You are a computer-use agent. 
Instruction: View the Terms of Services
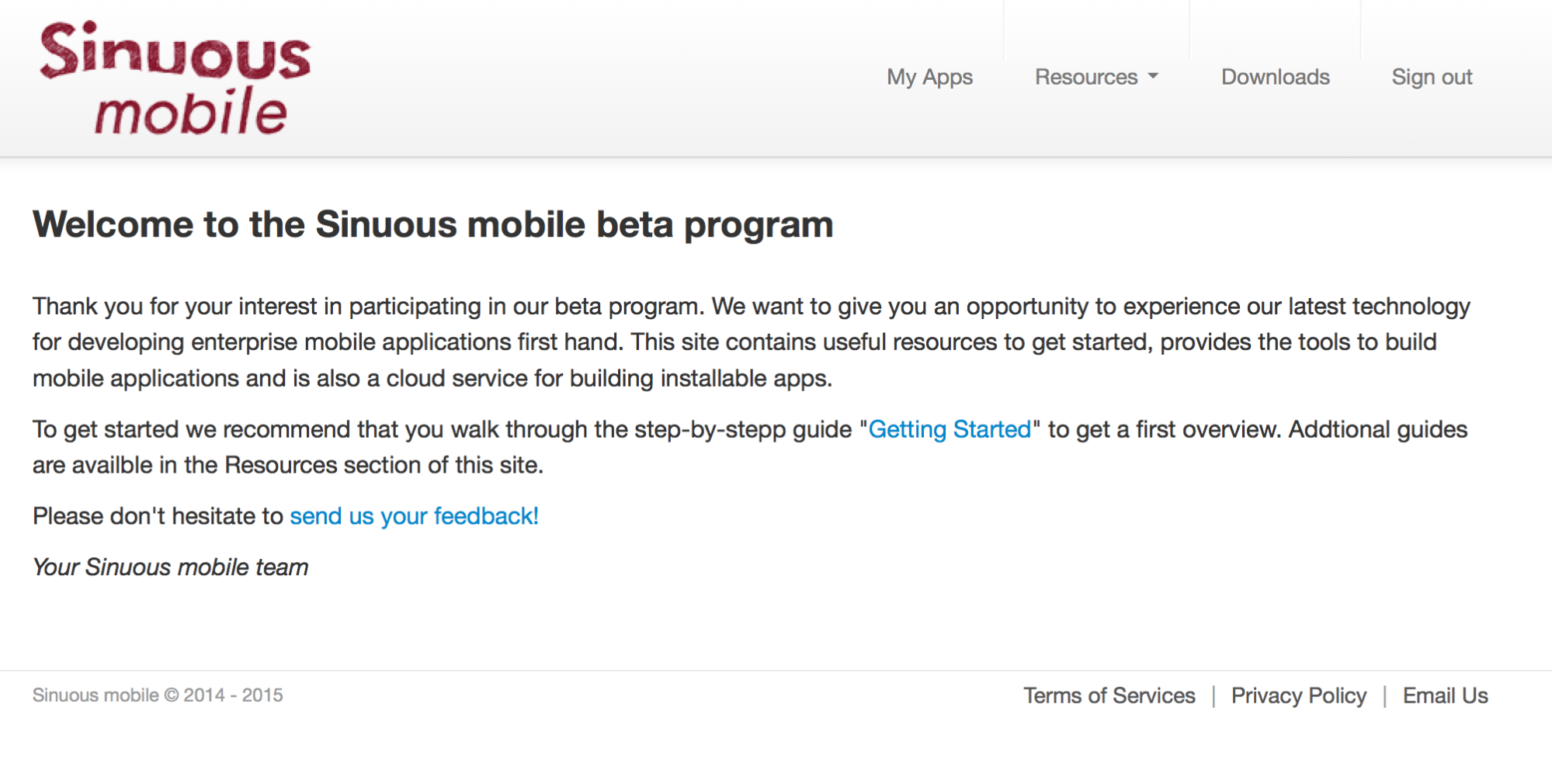click(1109, 696)
